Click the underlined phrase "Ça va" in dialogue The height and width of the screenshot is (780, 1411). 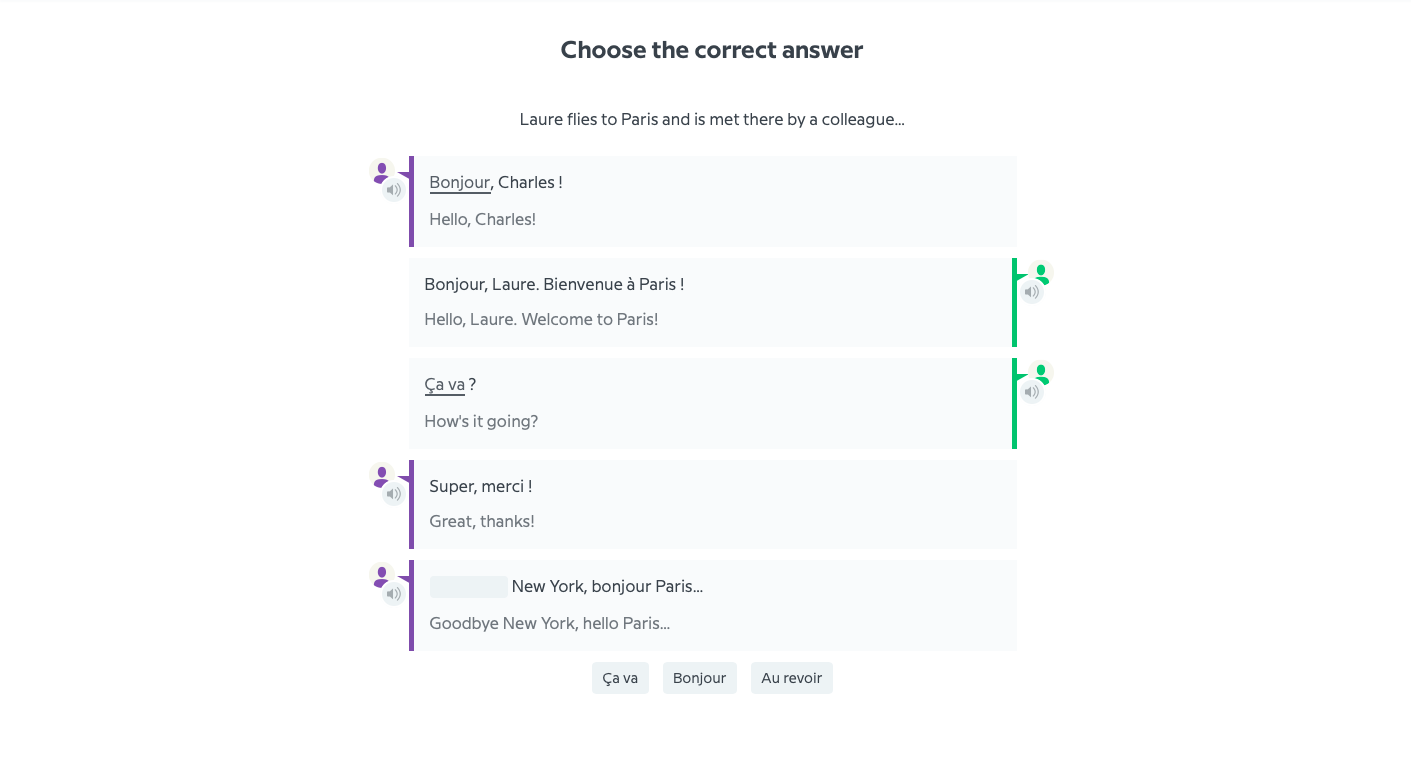coord(444,385)
